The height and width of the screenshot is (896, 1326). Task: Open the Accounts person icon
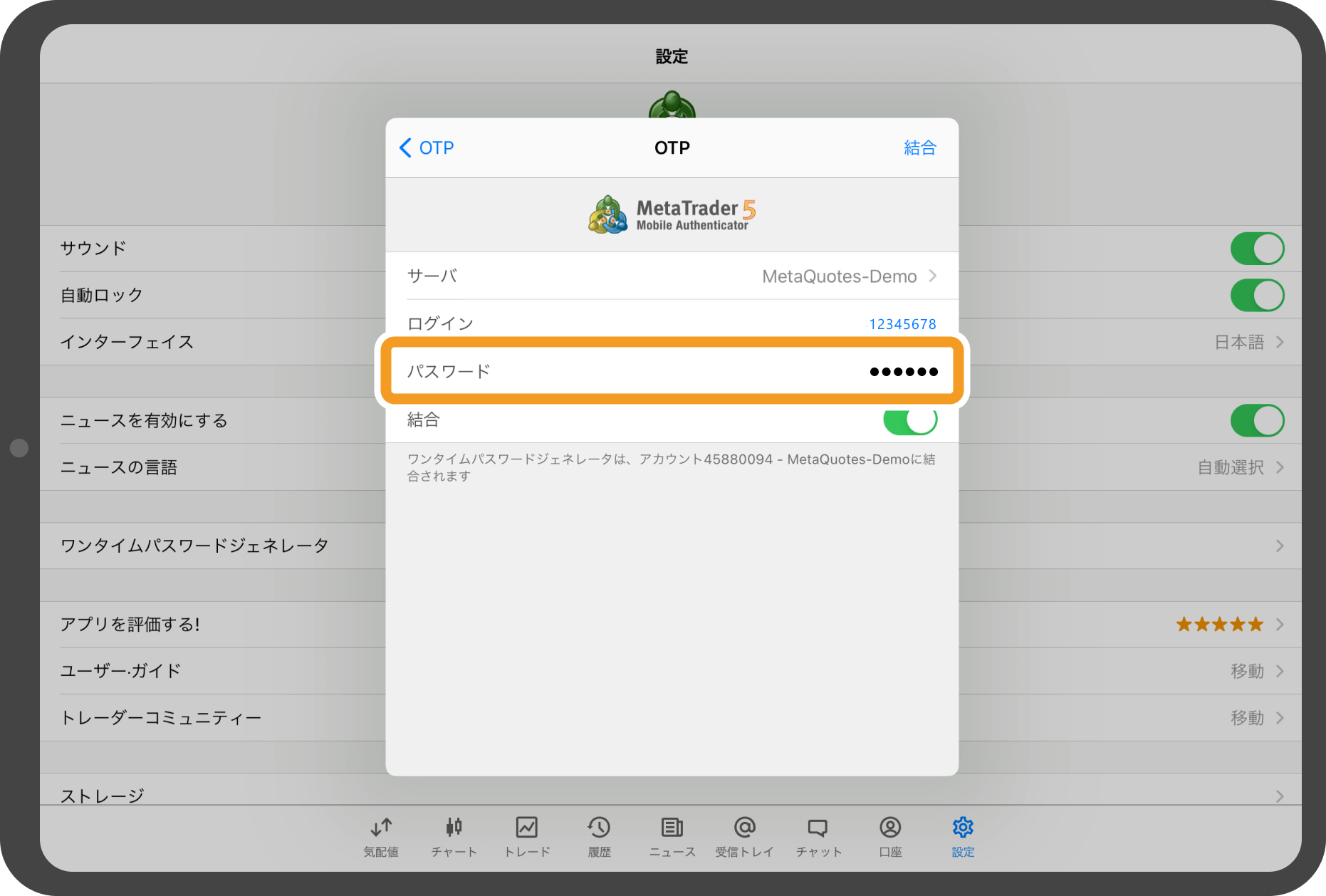click(890, 827)
